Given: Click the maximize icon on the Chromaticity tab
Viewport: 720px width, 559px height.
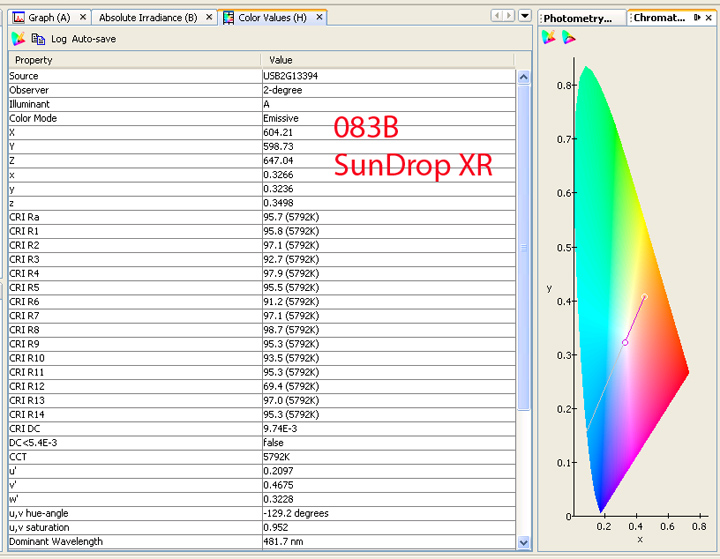Looking at the screenshot, I should click(697, 17).
